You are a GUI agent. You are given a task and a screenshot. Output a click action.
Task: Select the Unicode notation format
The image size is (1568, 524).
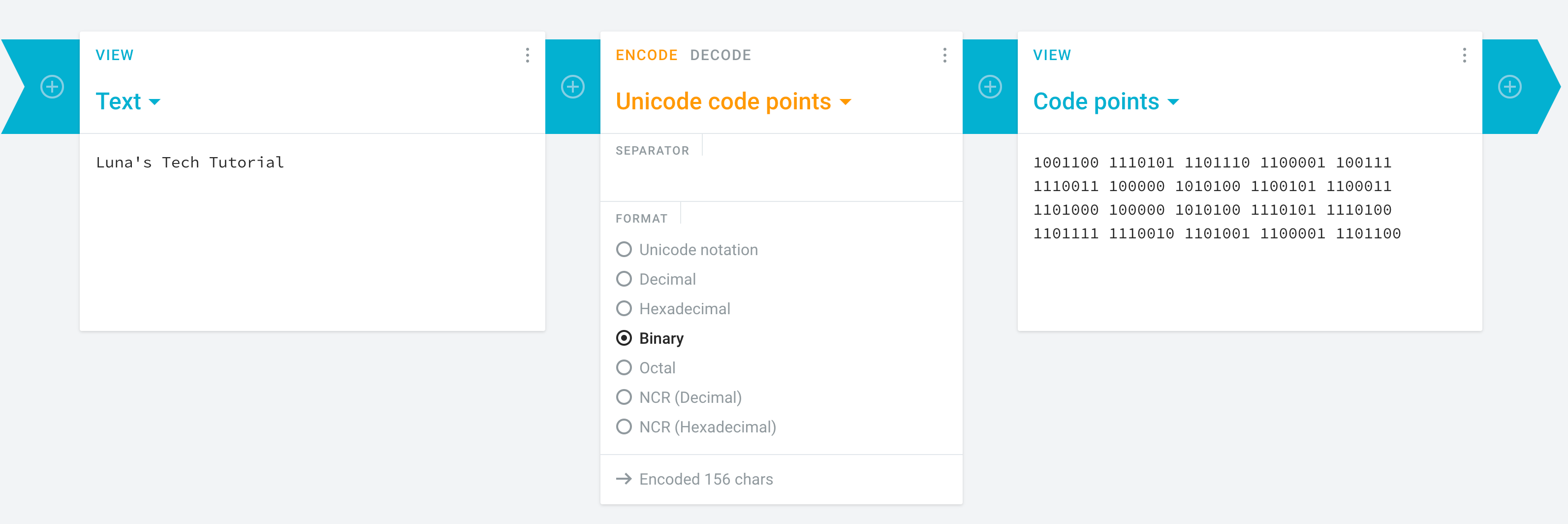[624, 250]
